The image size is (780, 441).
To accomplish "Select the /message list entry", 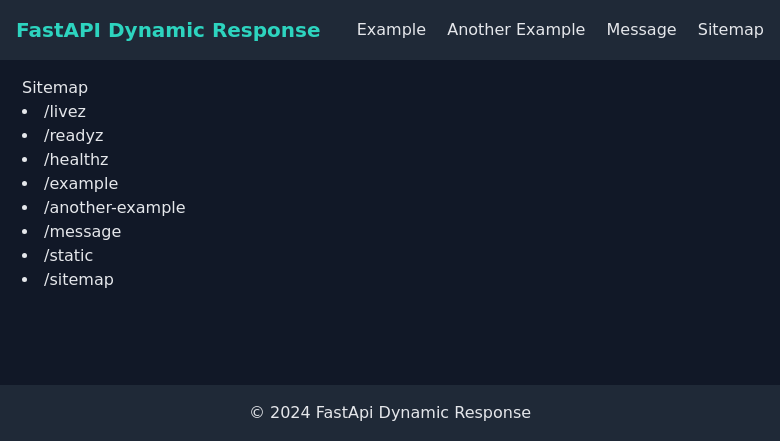I will [82, 232].
